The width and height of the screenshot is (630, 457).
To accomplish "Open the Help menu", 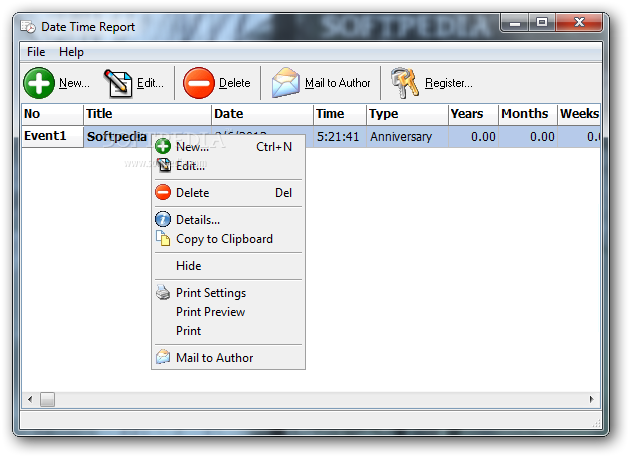I will click(71, 52).
